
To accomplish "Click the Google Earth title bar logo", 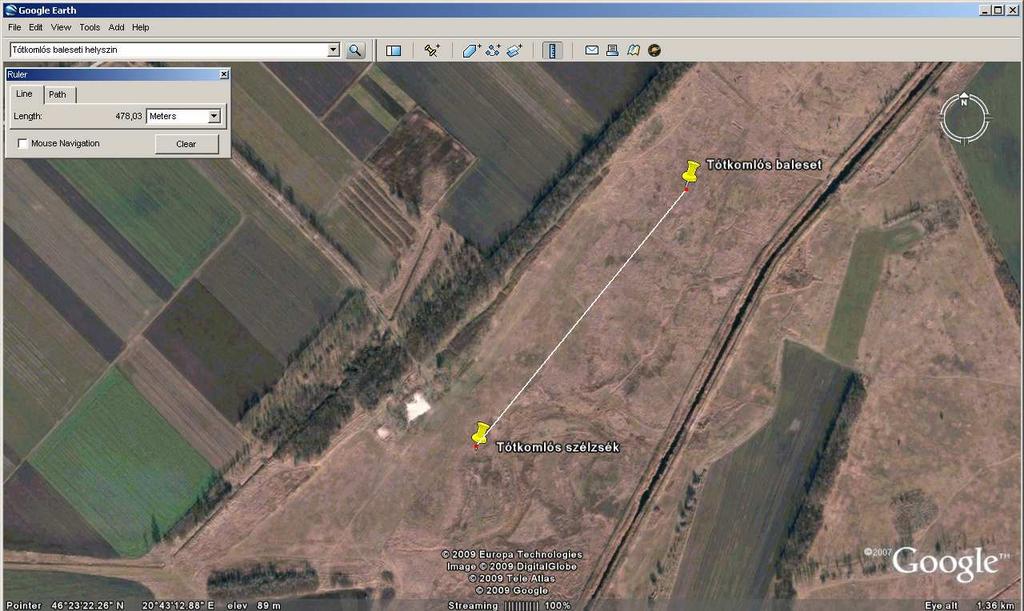I will (10, 10).
